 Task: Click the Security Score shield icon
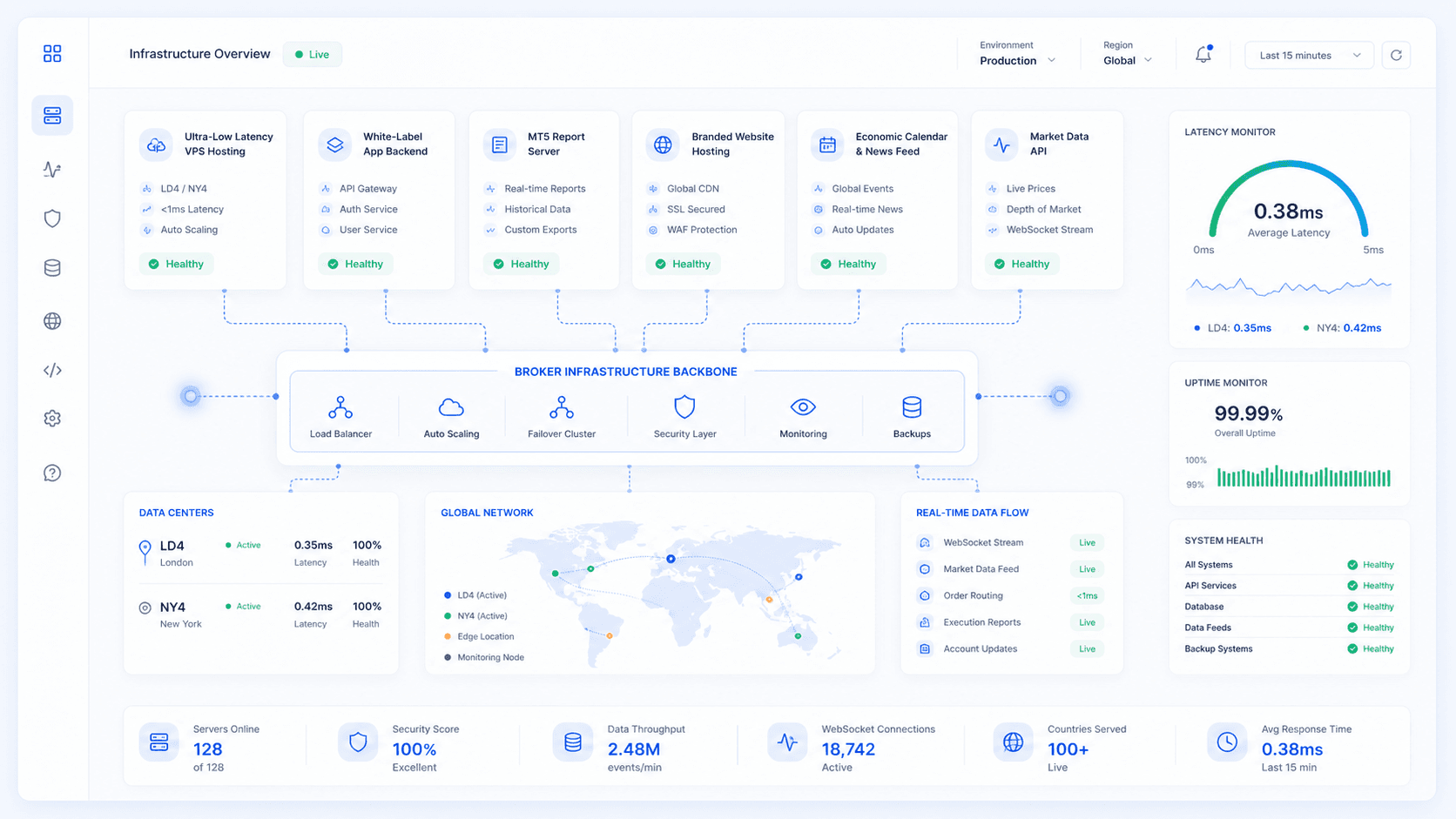pyautogui.click(x=358, y=742)
